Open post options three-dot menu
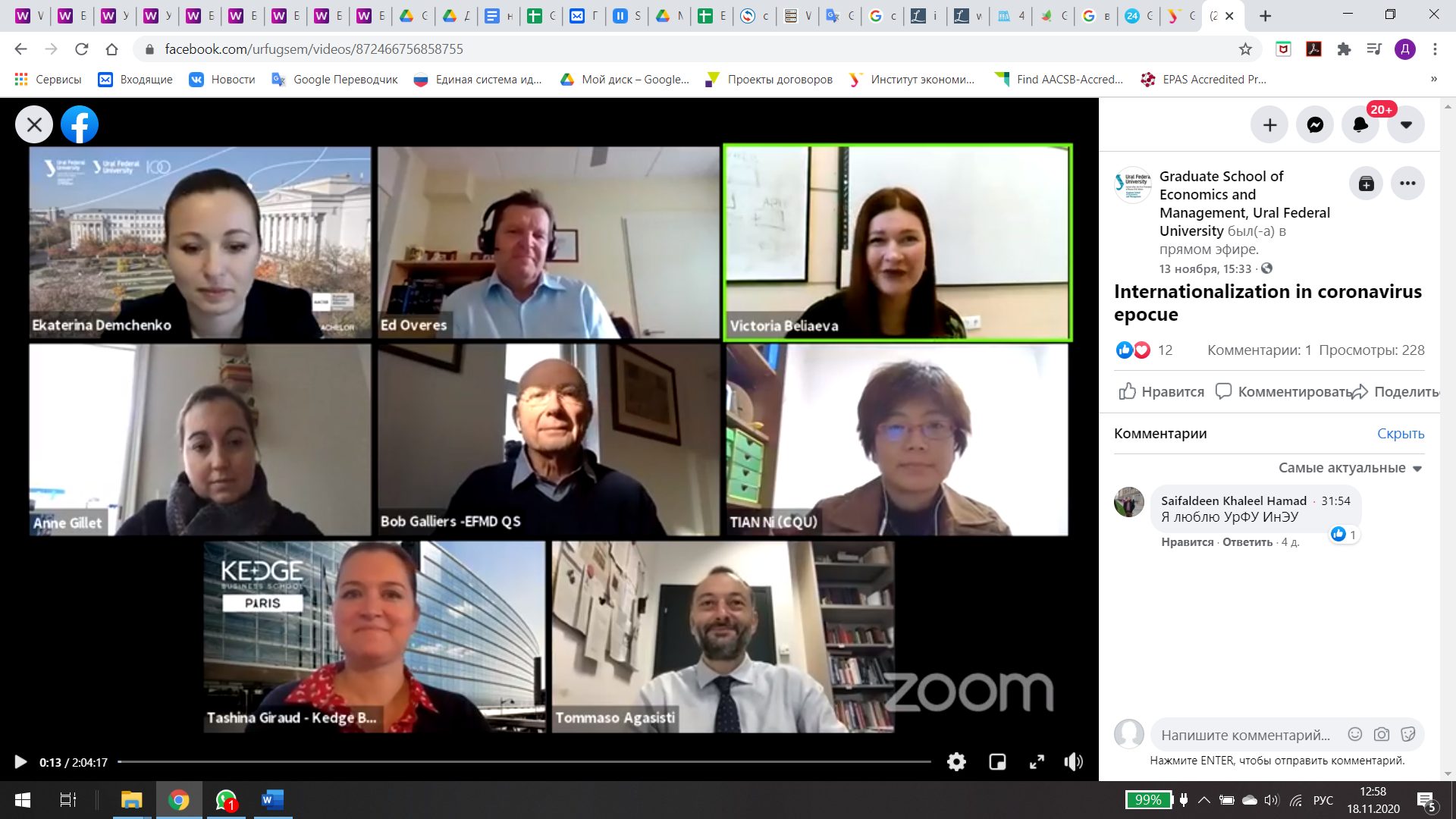1456x819 pixels. coord(1407,184)
